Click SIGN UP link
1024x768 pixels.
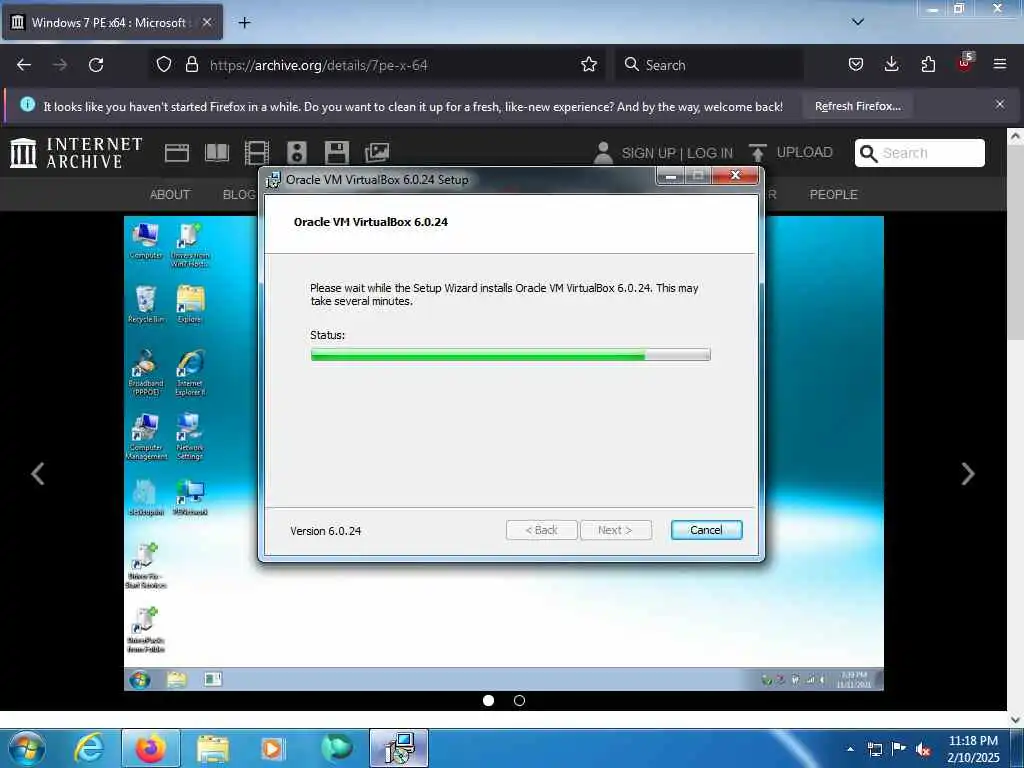coord(648,153)
